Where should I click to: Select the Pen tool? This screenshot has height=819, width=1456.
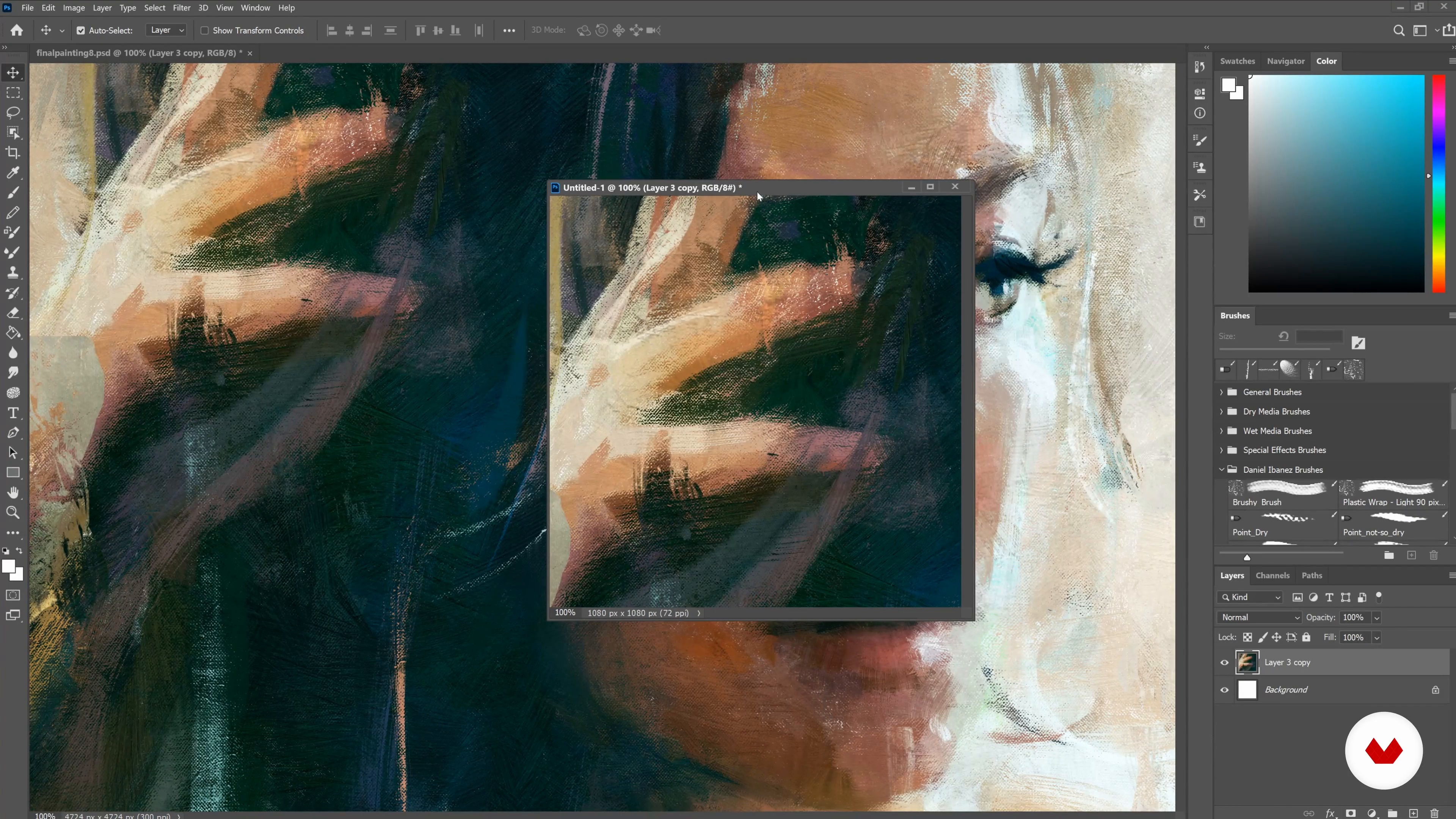coord(13,433)
